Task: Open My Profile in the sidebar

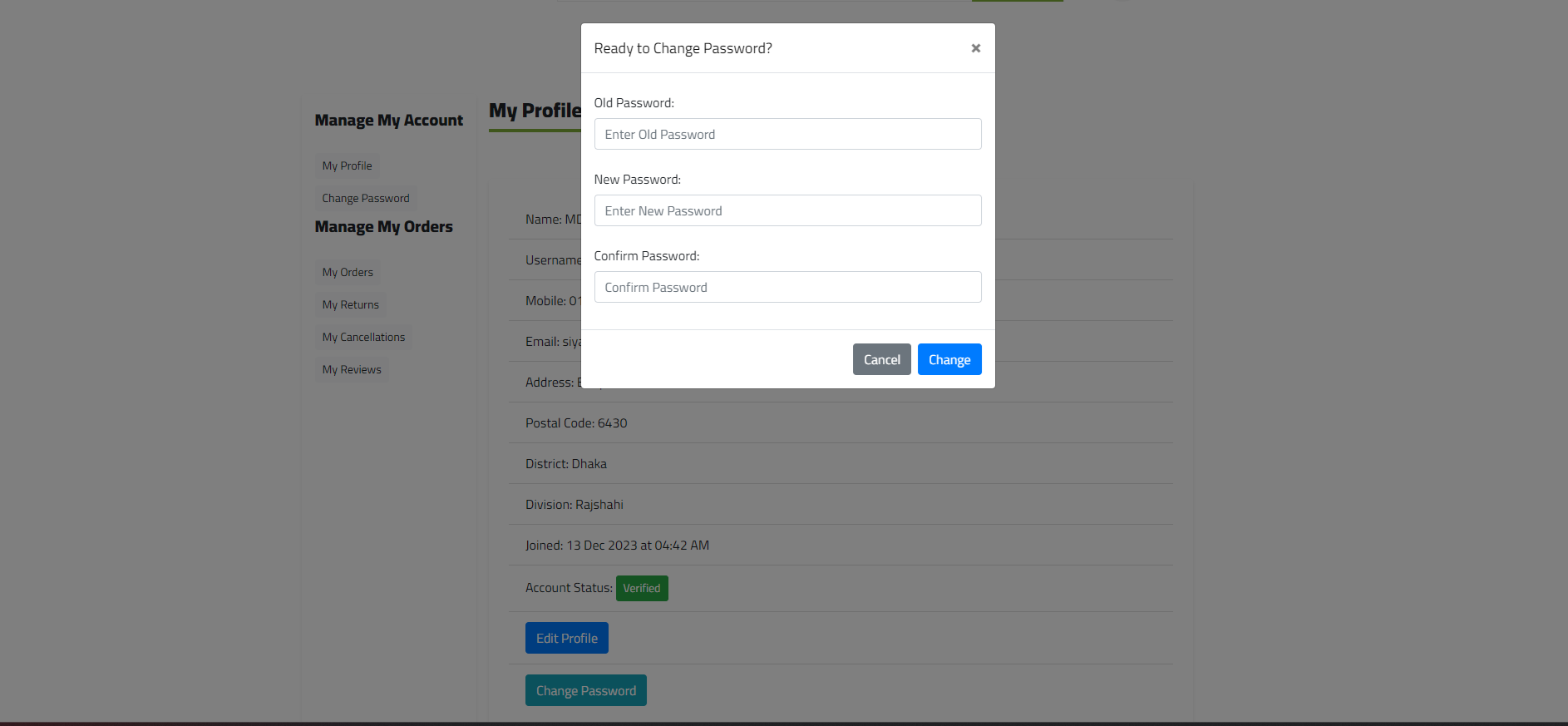Action: coord(347,165)
